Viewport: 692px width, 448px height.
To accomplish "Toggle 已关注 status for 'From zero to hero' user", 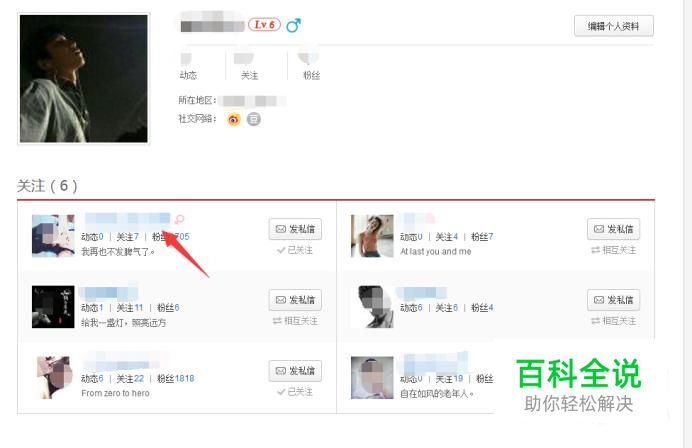I will (295, 392).
